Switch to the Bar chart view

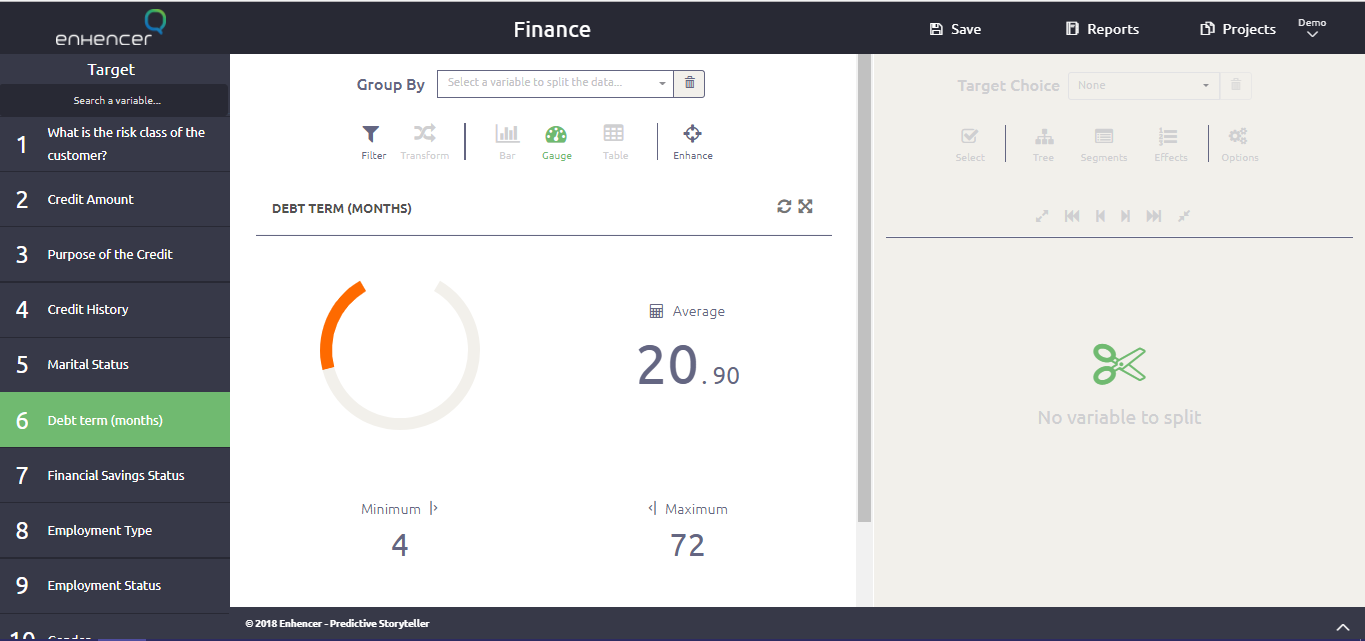[507, 142]
